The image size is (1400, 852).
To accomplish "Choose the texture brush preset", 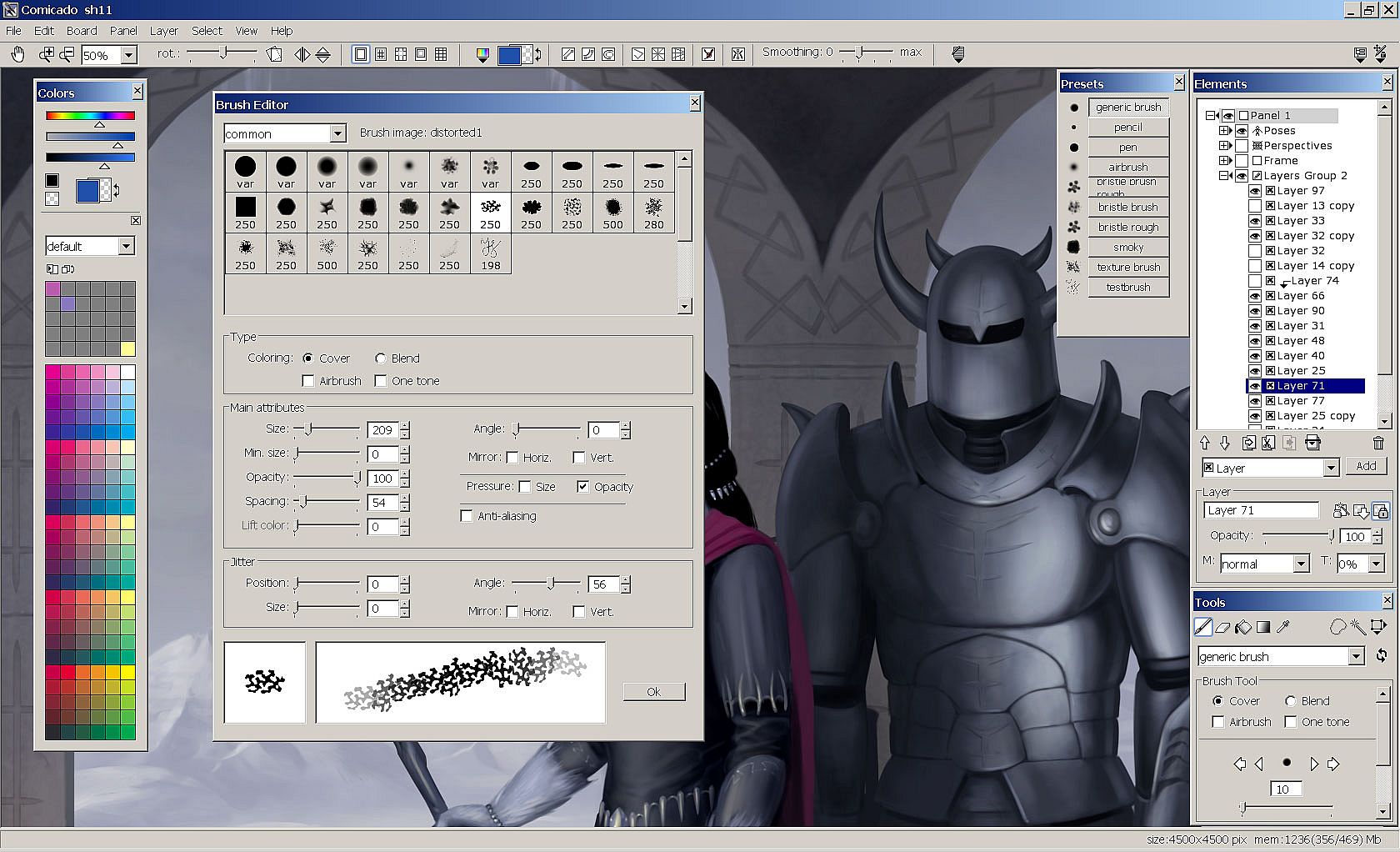I will 1128,267.
